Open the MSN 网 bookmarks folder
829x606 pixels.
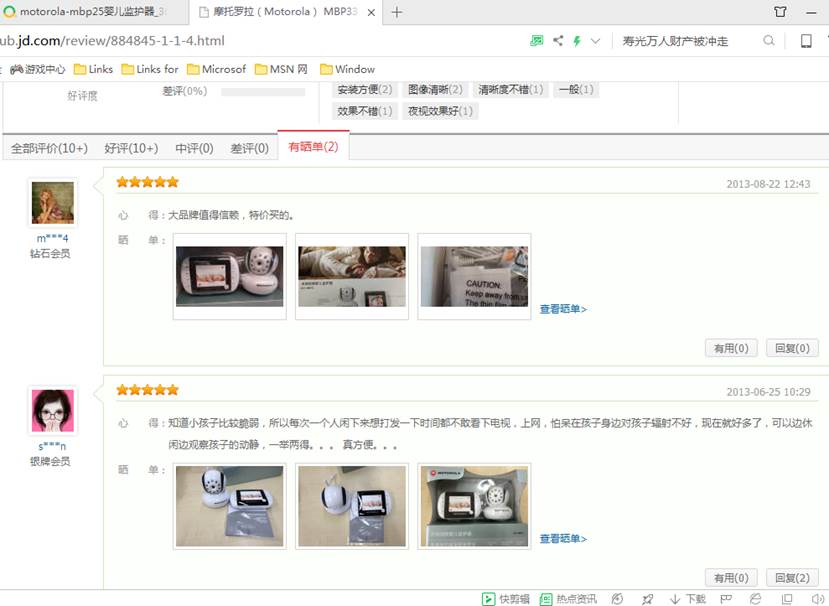[281, 69]
